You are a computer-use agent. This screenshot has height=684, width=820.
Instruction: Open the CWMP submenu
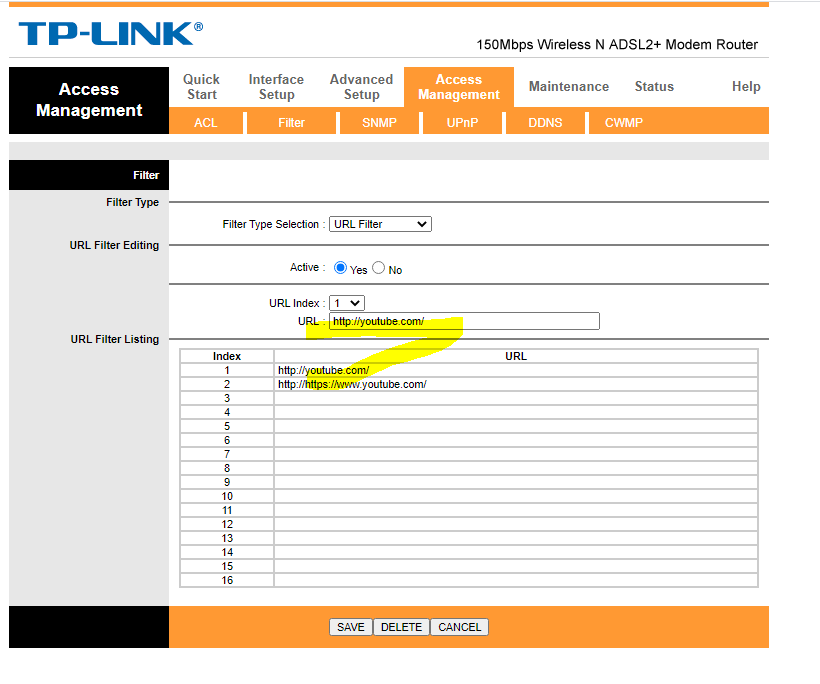pos(624,123)
